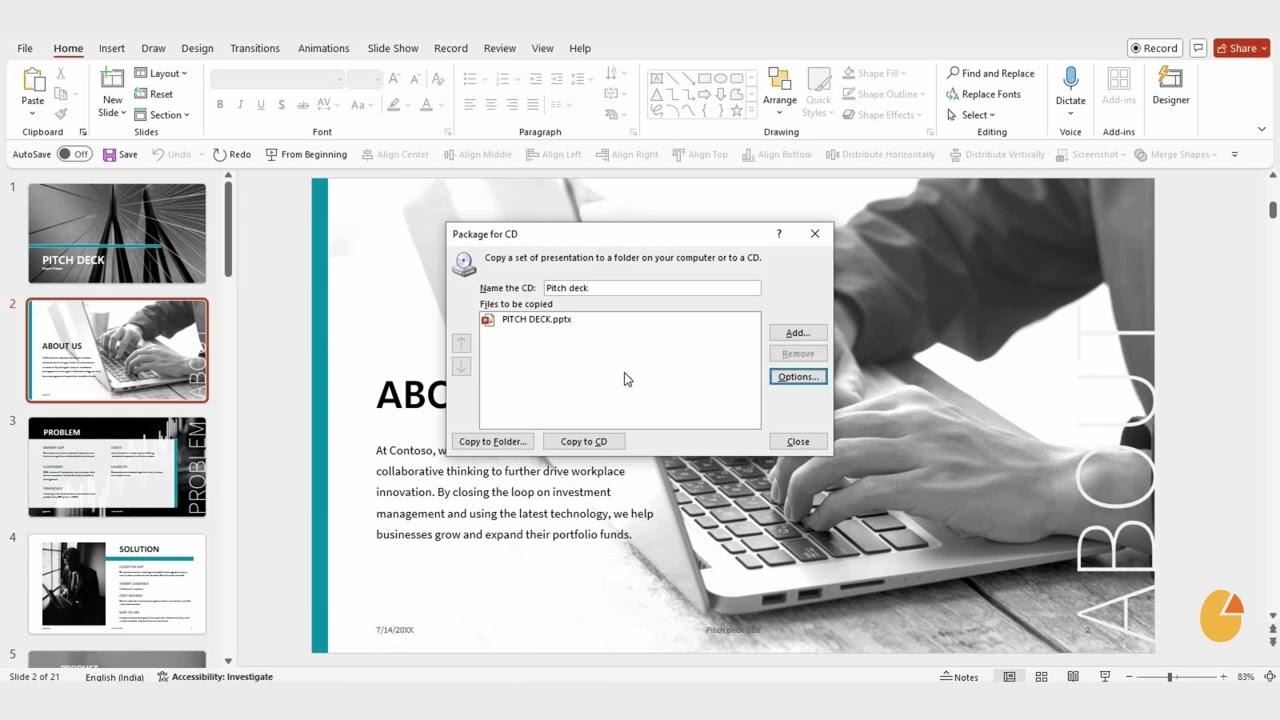This screenshot has height=720, width=1280.
Task: Click the zoom in plus button
Action: pos(1223,677)
